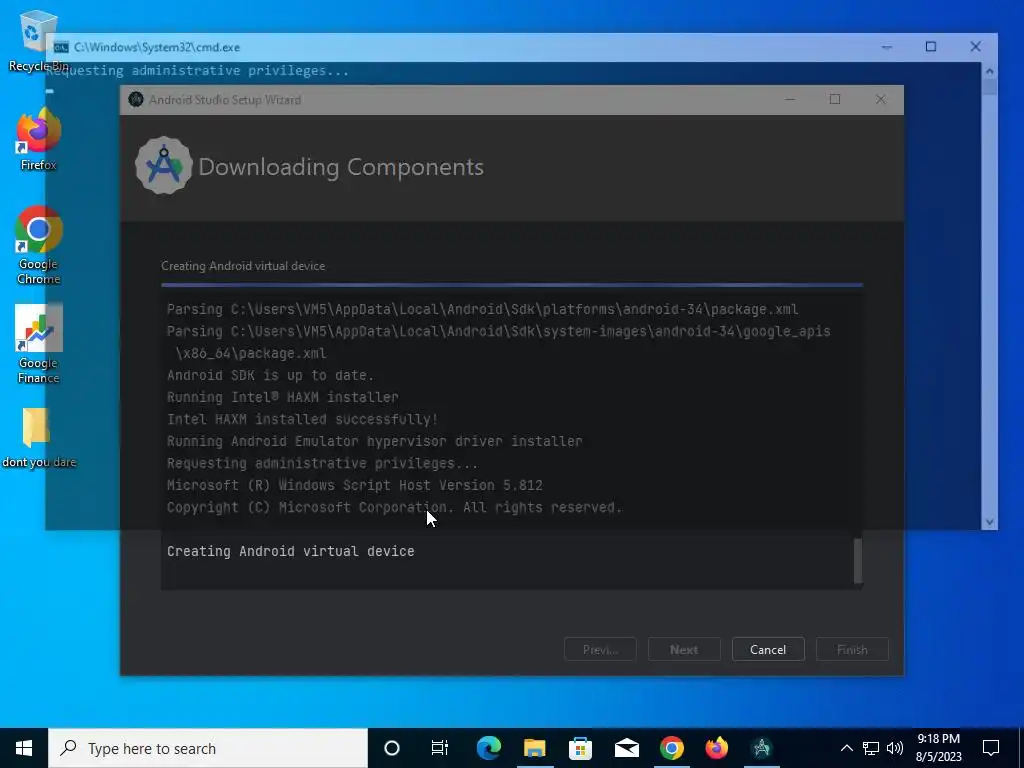
Task: Click bold 'Creating Android virtual device' log line
Action: pos(291,551)
